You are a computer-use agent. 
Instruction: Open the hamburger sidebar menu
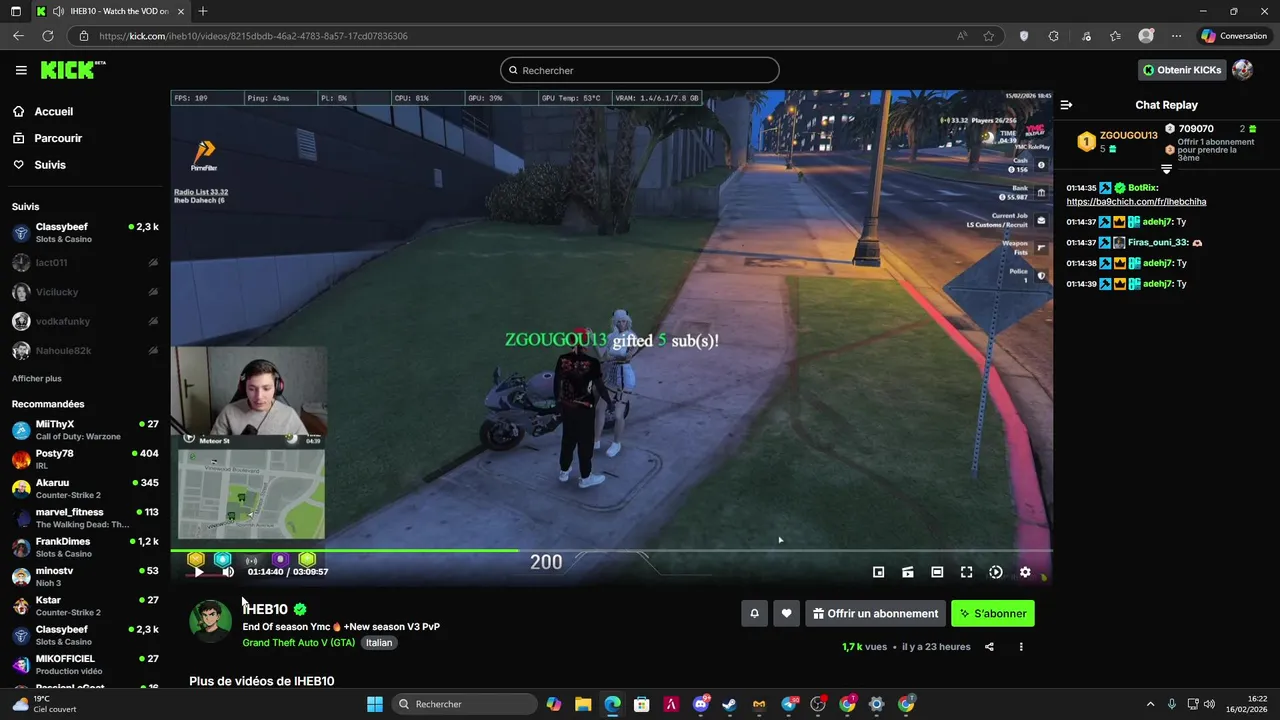(21, 70)
